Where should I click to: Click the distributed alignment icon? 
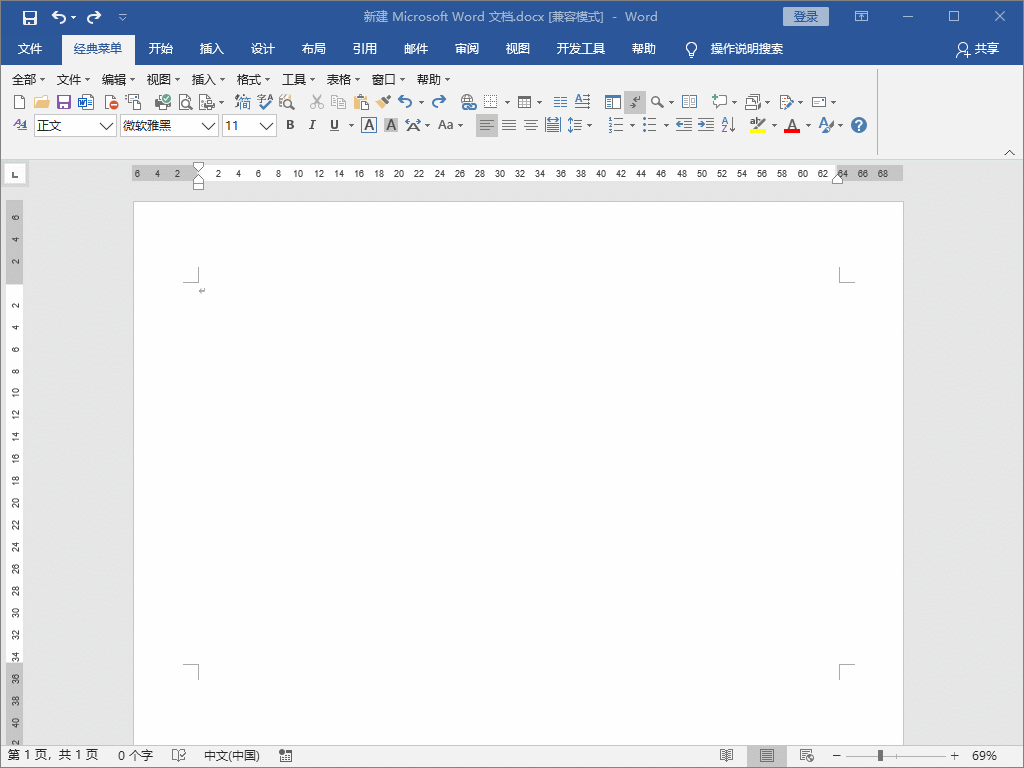tap(552, 125)
